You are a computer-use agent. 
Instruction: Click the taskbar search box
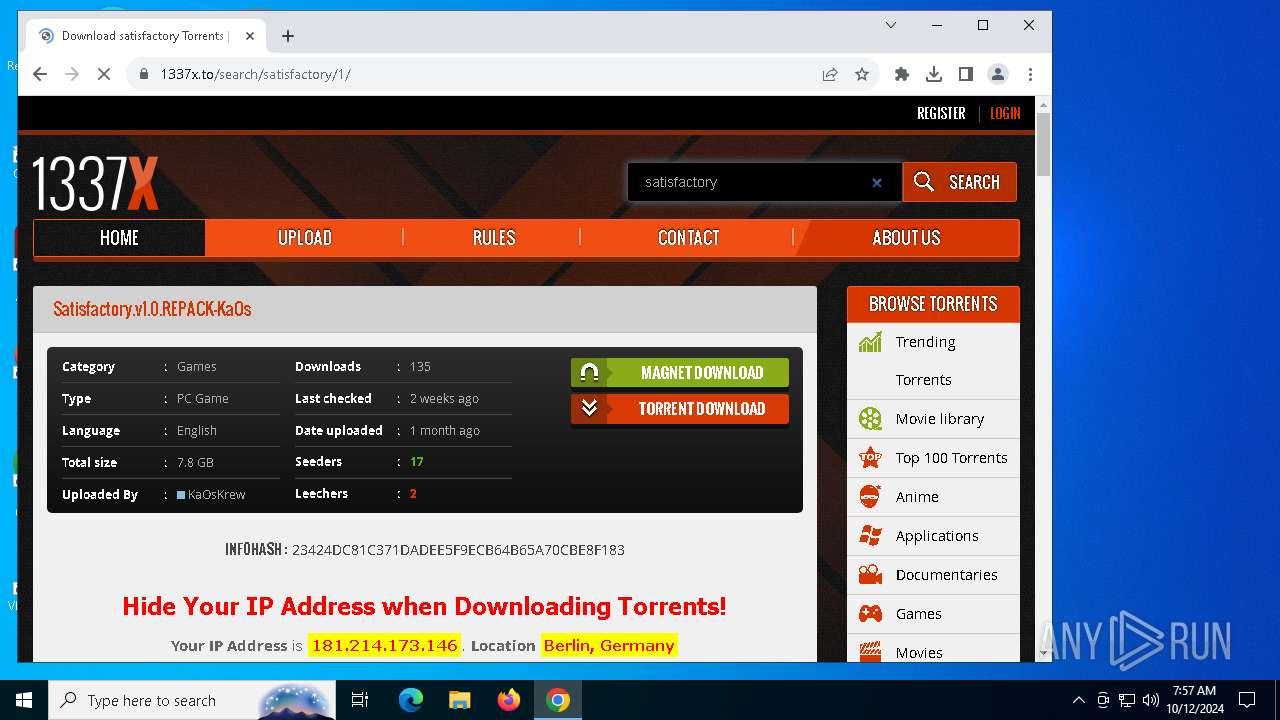click(193, 700)
